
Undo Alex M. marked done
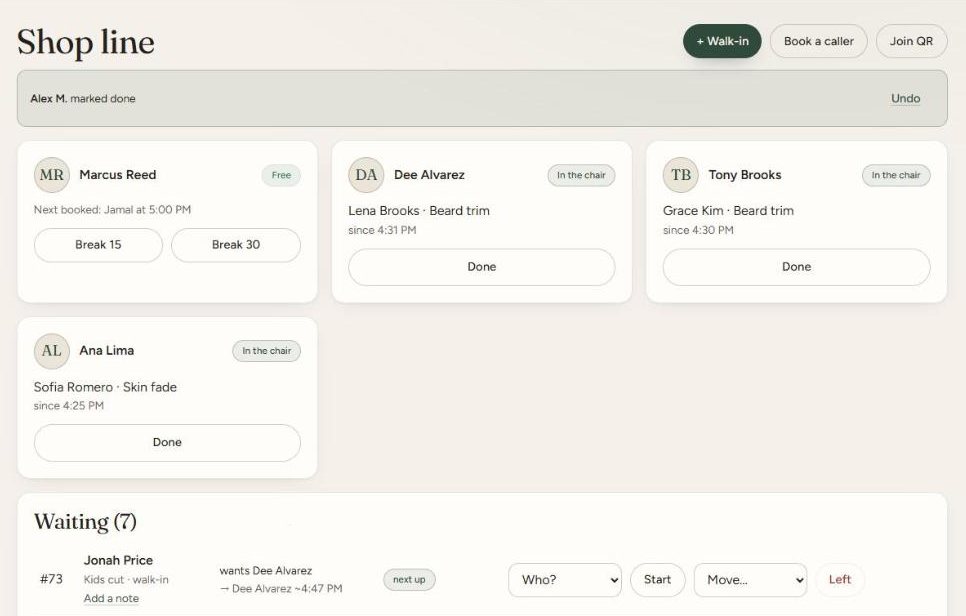[x=905, y=99]
